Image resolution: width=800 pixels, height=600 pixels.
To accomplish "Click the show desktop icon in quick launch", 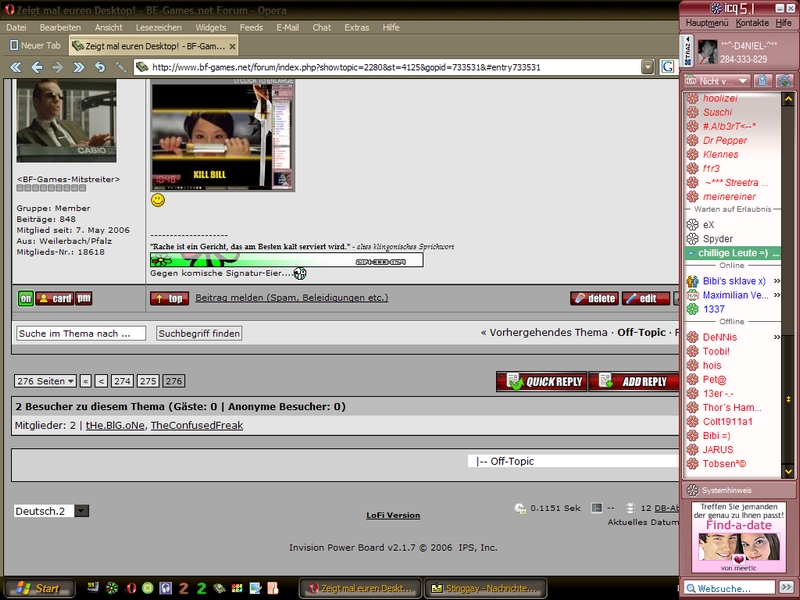I will coord(256,588).
